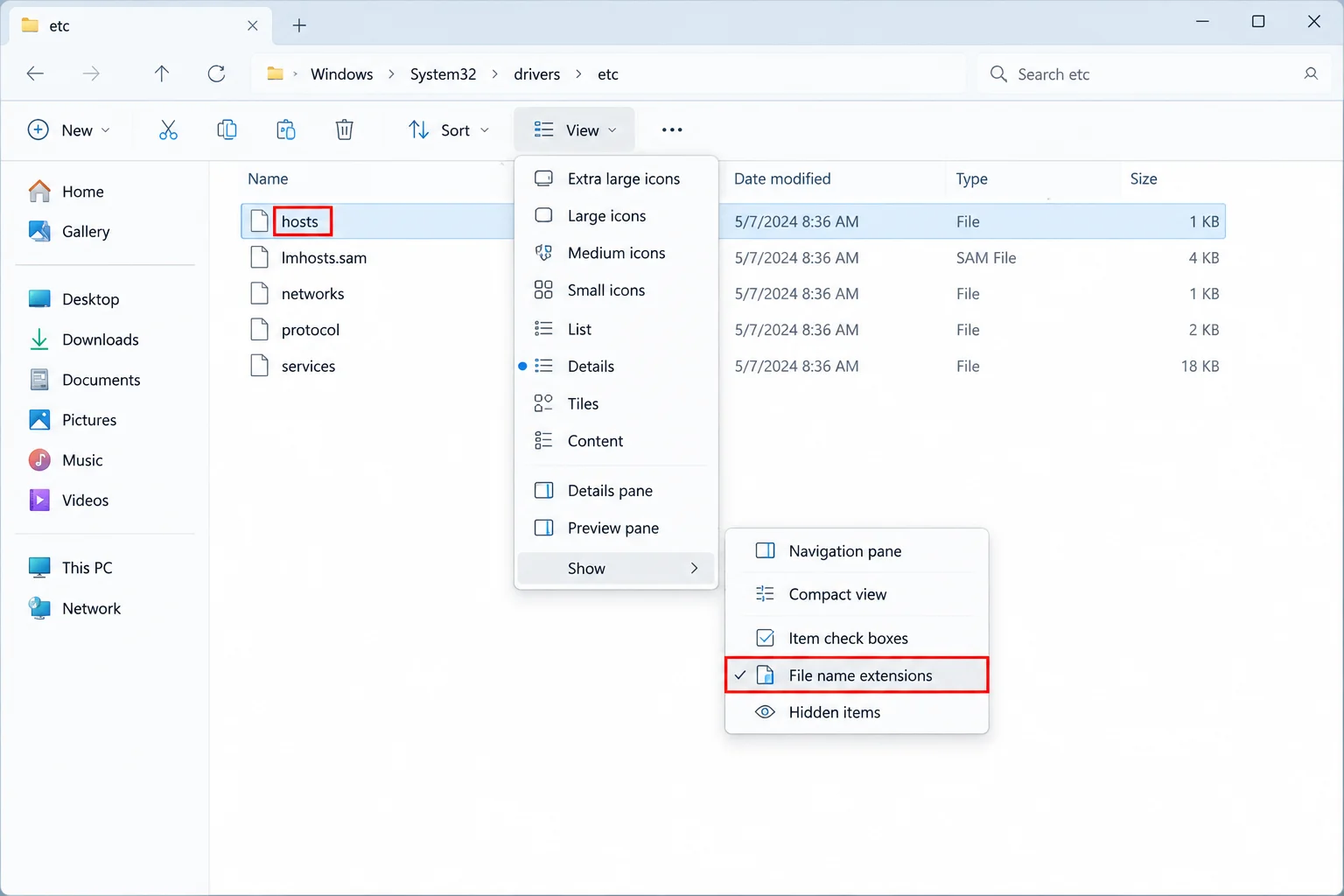
Task: Refresh the etc folder view
Action: pos(217,74)
